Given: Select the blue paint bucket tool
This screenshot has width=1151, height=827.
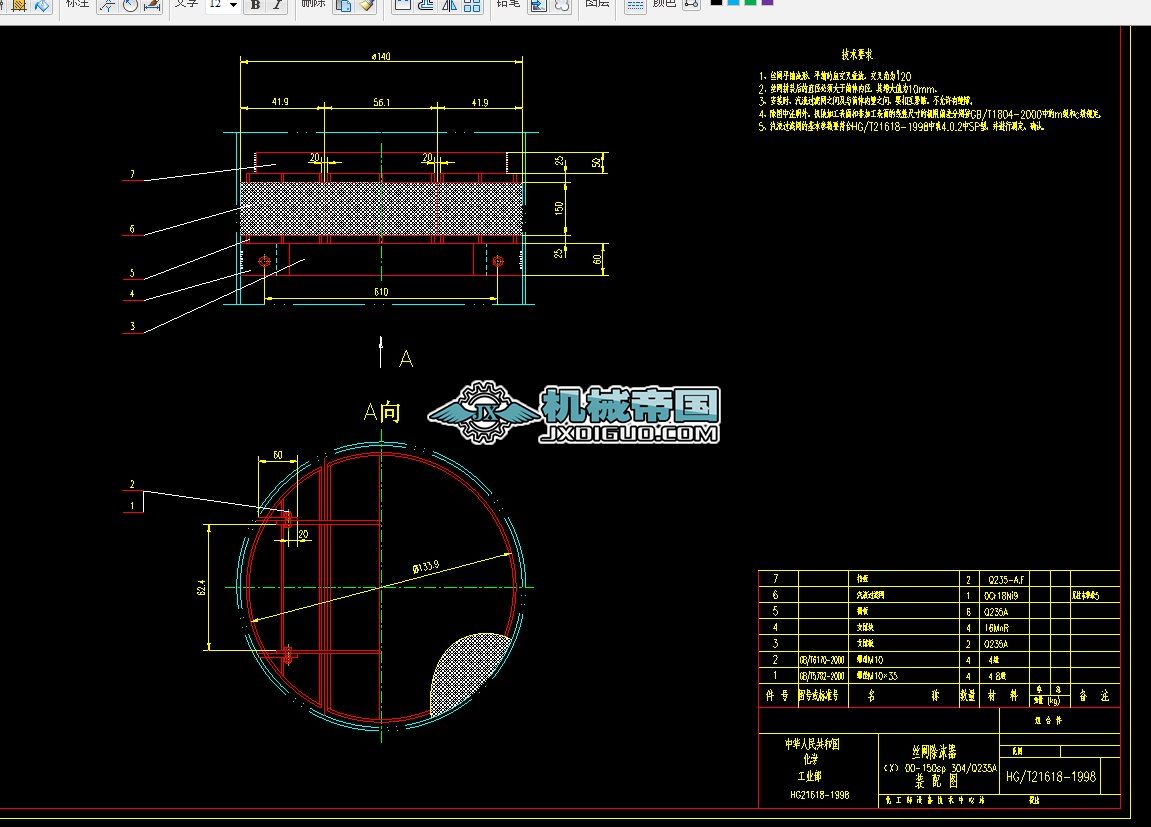Looking at the screenshot, I should point(42,4).
